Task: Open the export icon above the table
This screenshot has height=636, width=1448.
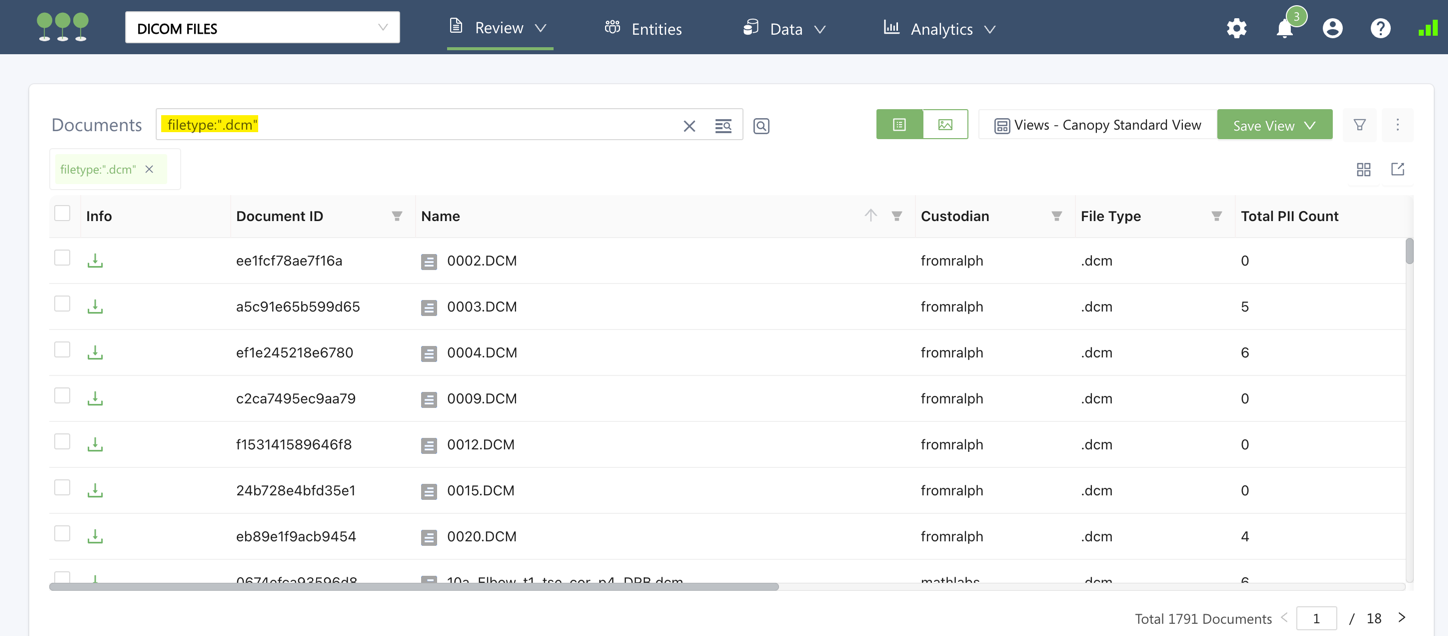Action: pos(1398,170)
